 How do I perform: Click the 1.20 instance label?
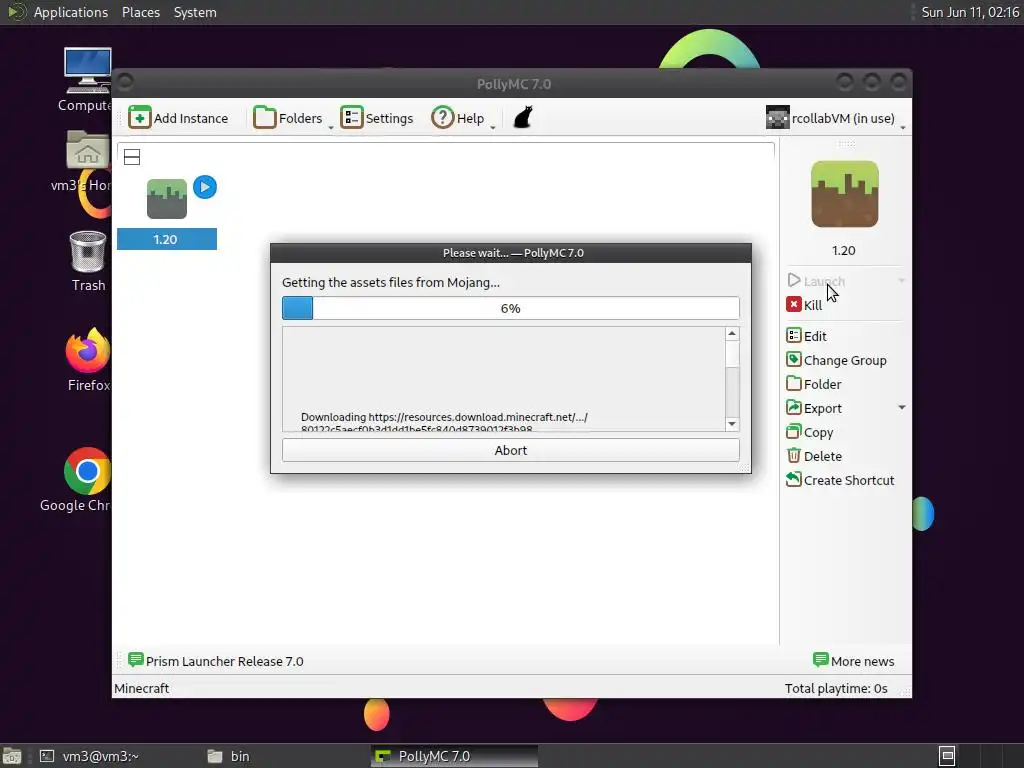tap(167, 239)
